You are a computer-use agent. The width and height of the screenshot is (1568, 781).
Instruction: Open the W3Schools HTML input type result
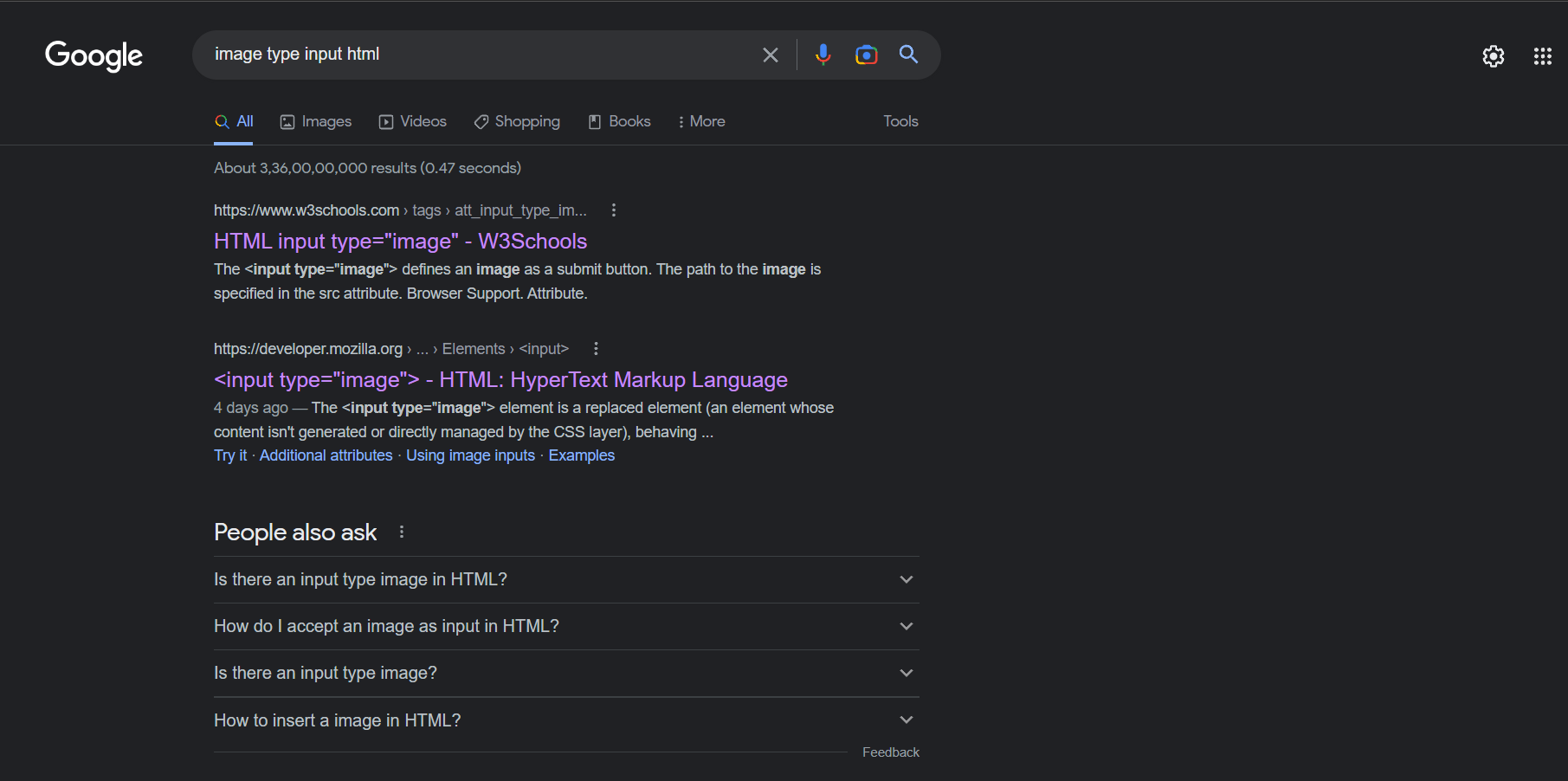click(400, 241)
